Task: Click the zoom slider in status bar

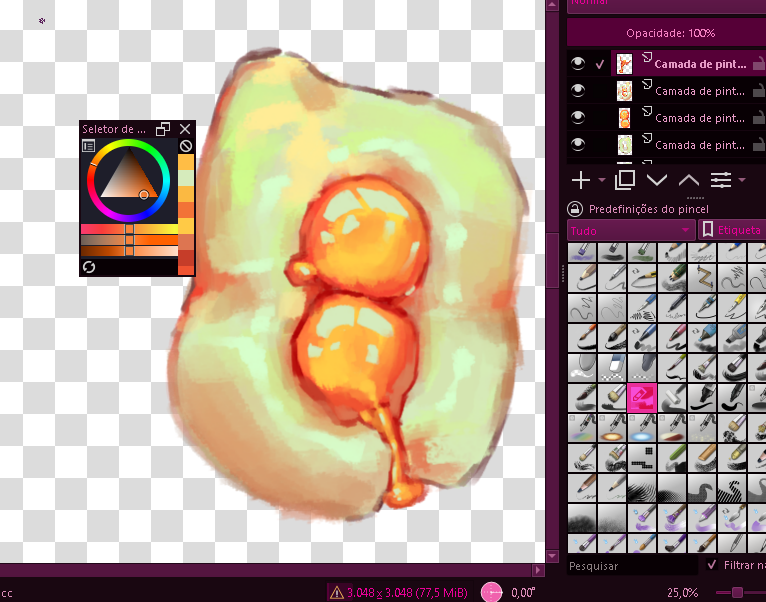Action: pyautogui.click(x=741, y=593)
